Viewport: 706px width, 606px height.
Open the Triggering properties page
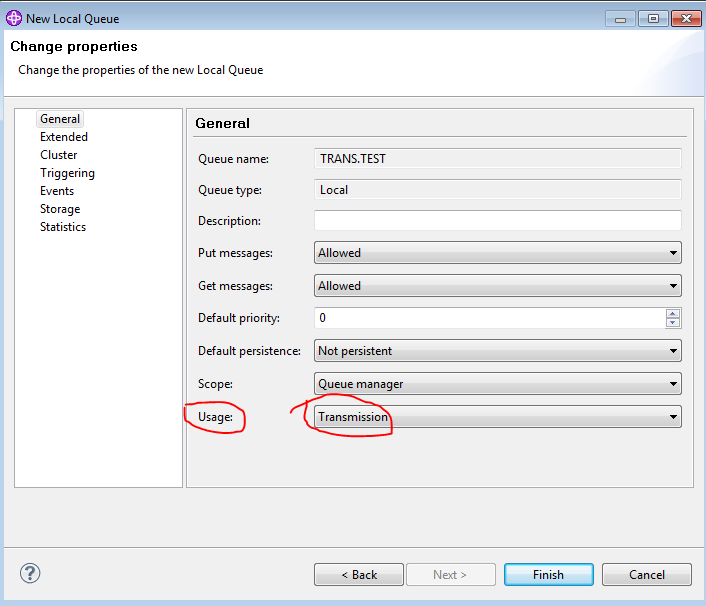click(x=67, y=173)
